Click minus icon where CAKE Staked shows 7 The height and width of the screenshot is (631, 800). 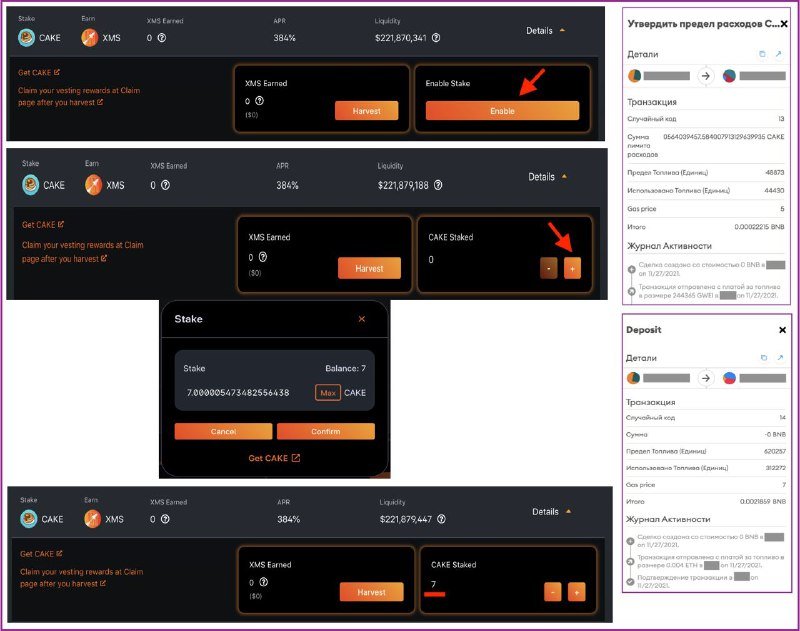552,592
